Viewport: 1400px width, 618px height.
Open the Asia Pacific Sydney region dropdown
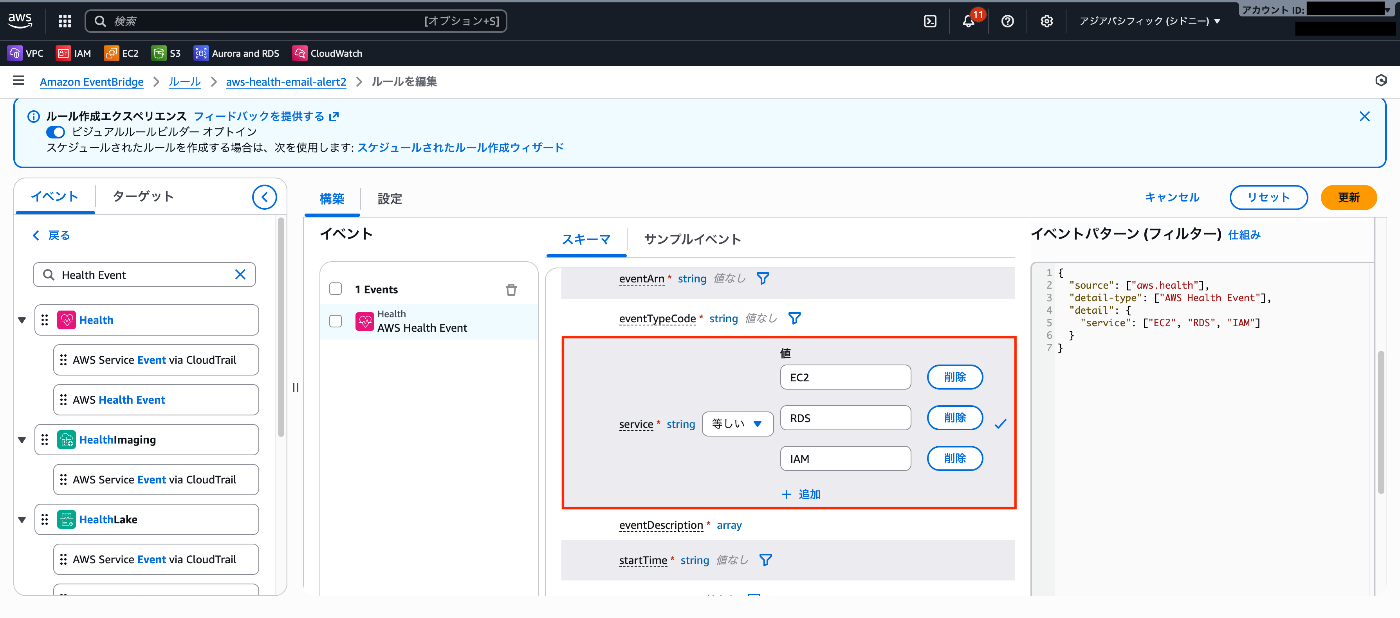(x=1150, y=21)
